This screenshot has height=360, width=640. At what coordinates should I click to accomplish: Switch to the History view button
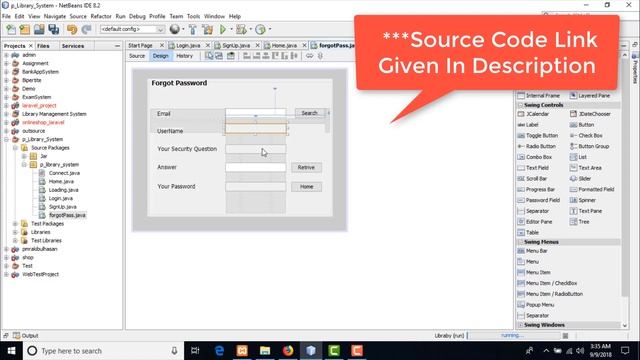click(x=184, y=56)
